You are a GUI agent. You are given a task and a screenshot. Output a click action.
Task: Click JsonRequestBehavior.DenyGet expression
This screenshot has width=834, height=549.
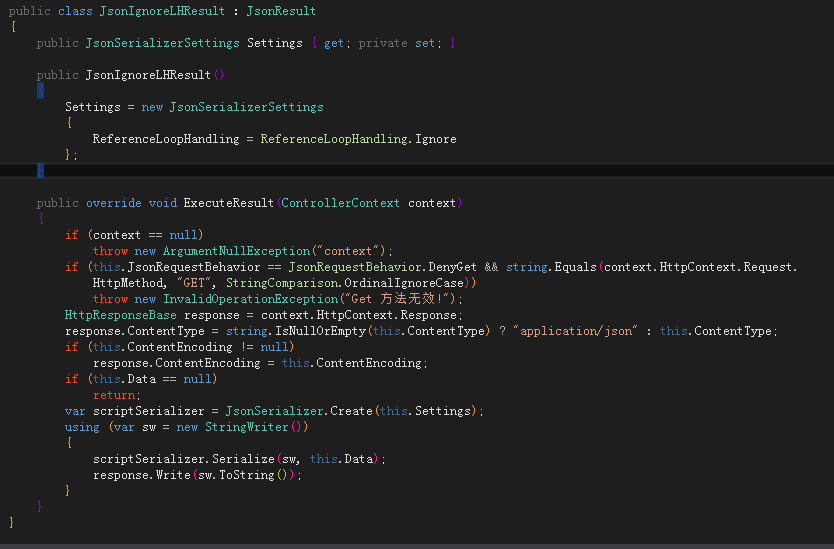[x=383, y=267]
